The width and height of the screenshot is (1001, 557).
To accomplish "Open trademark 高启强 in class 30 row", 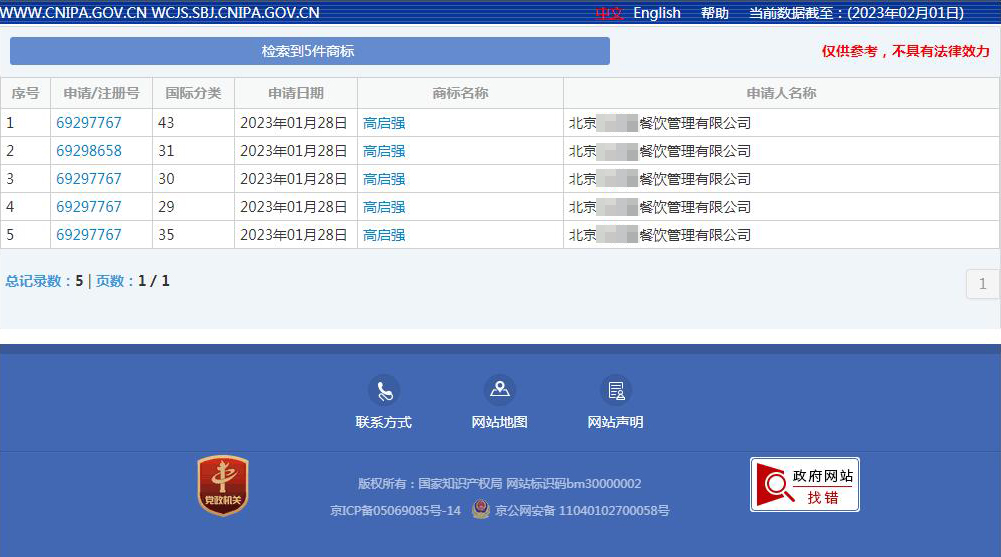I will click(x=384, y=179).
